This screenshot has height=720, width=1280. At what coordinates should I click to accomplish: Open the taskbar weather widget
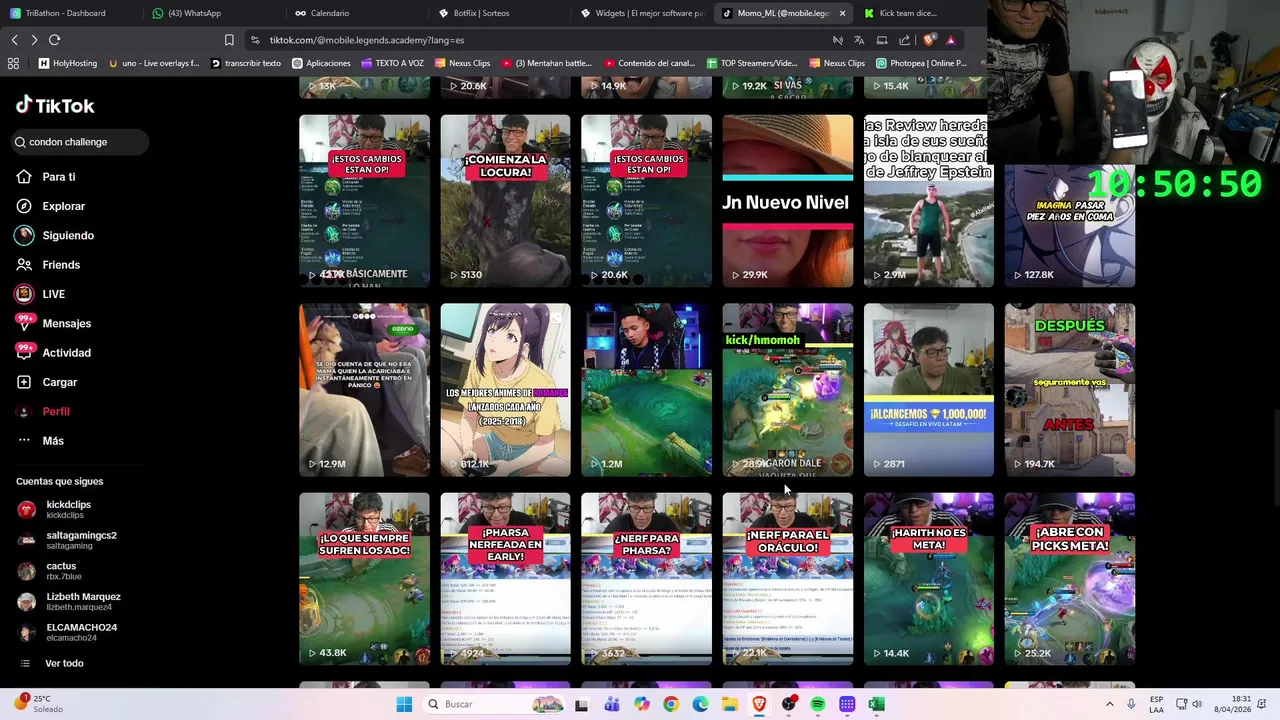tap(38, 704)
